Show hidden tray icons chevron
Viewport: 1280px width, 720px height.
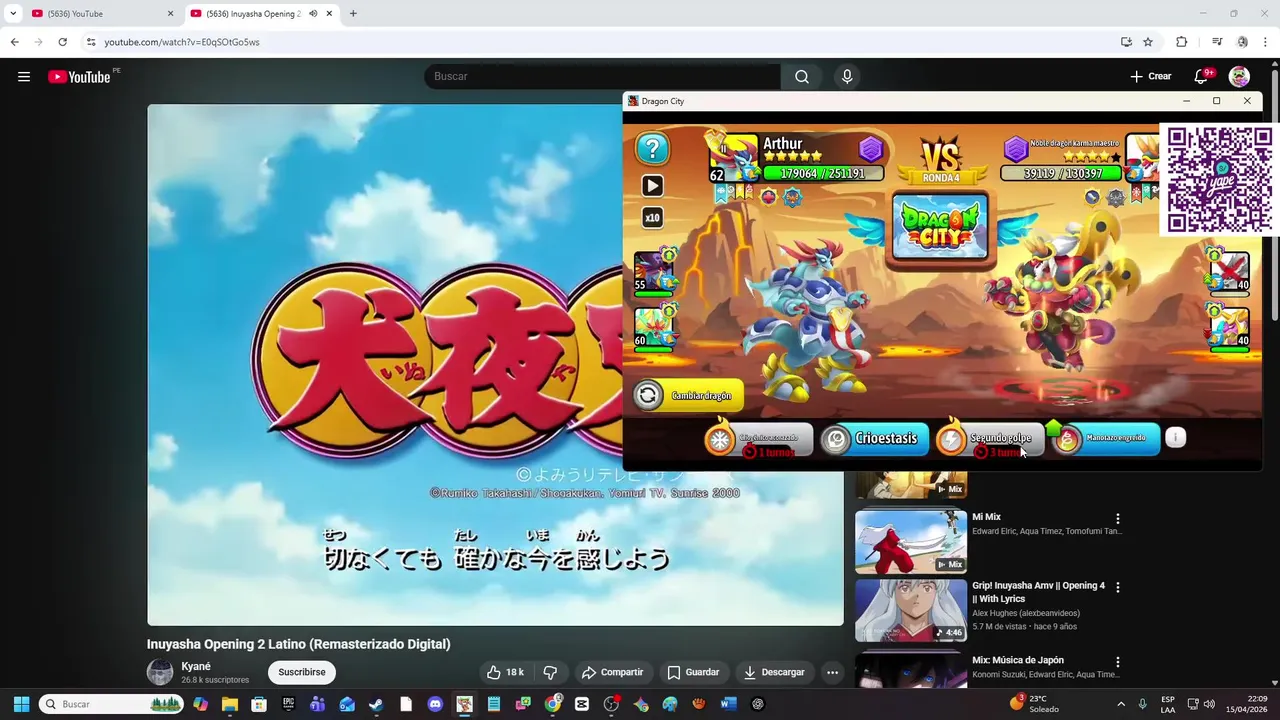click(x=1121, y=704)
